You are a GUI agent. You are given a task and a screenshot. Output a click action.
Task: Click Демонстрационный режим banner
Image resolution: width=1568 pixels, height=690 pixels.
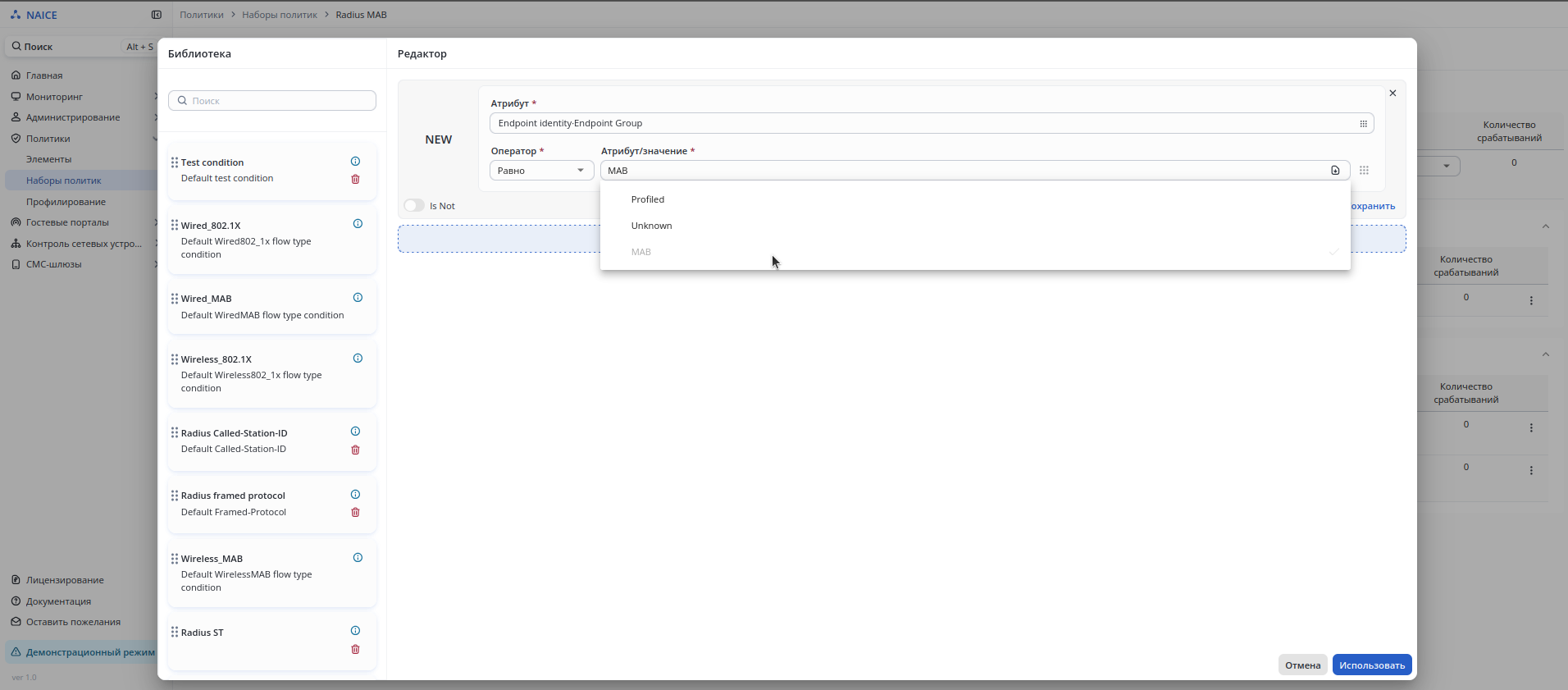(x=82, y=652)
